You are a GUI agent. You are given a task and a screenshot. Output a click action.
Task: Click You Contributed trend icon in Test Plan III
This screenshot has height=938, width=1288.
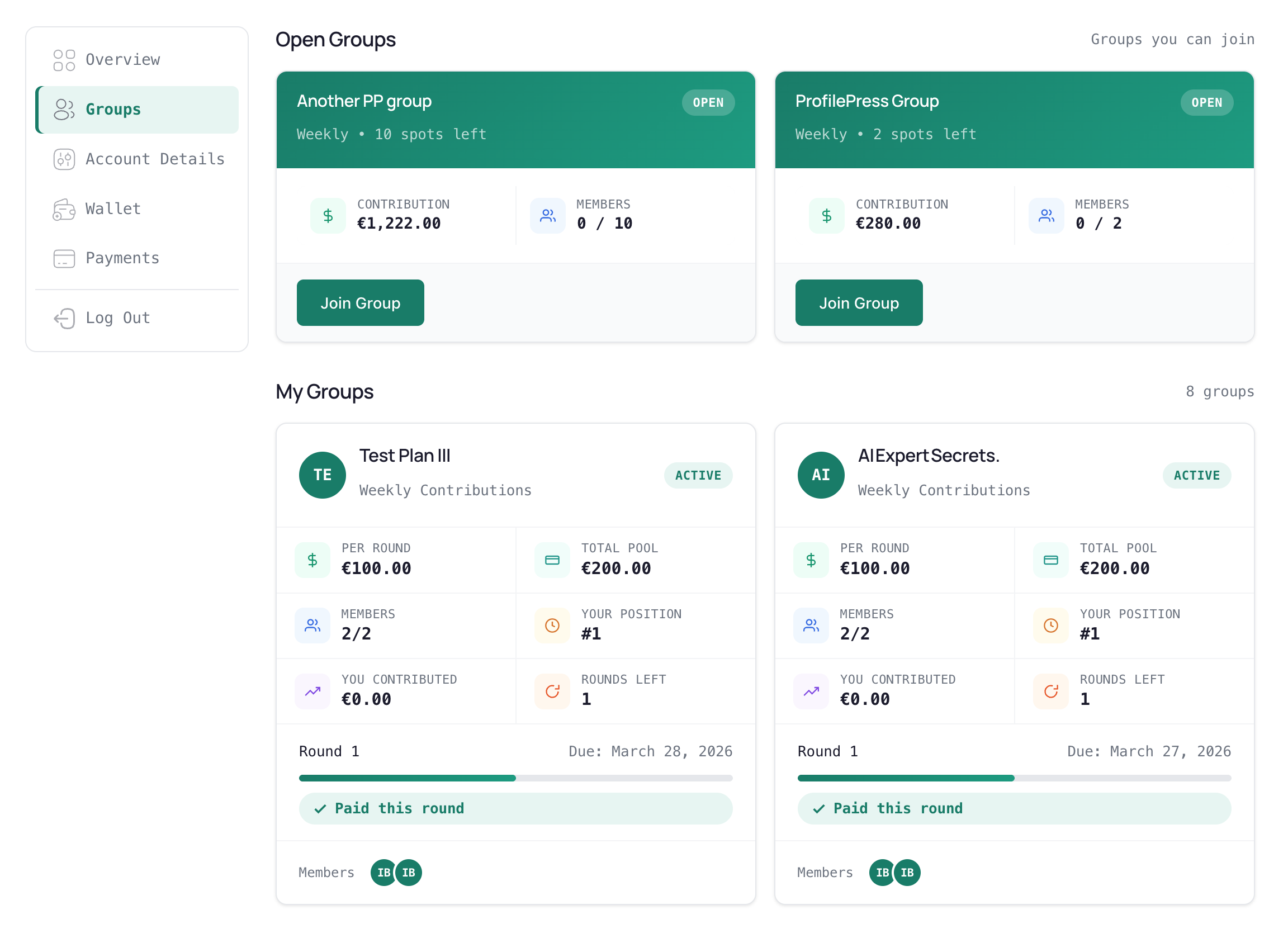point(312,691)
